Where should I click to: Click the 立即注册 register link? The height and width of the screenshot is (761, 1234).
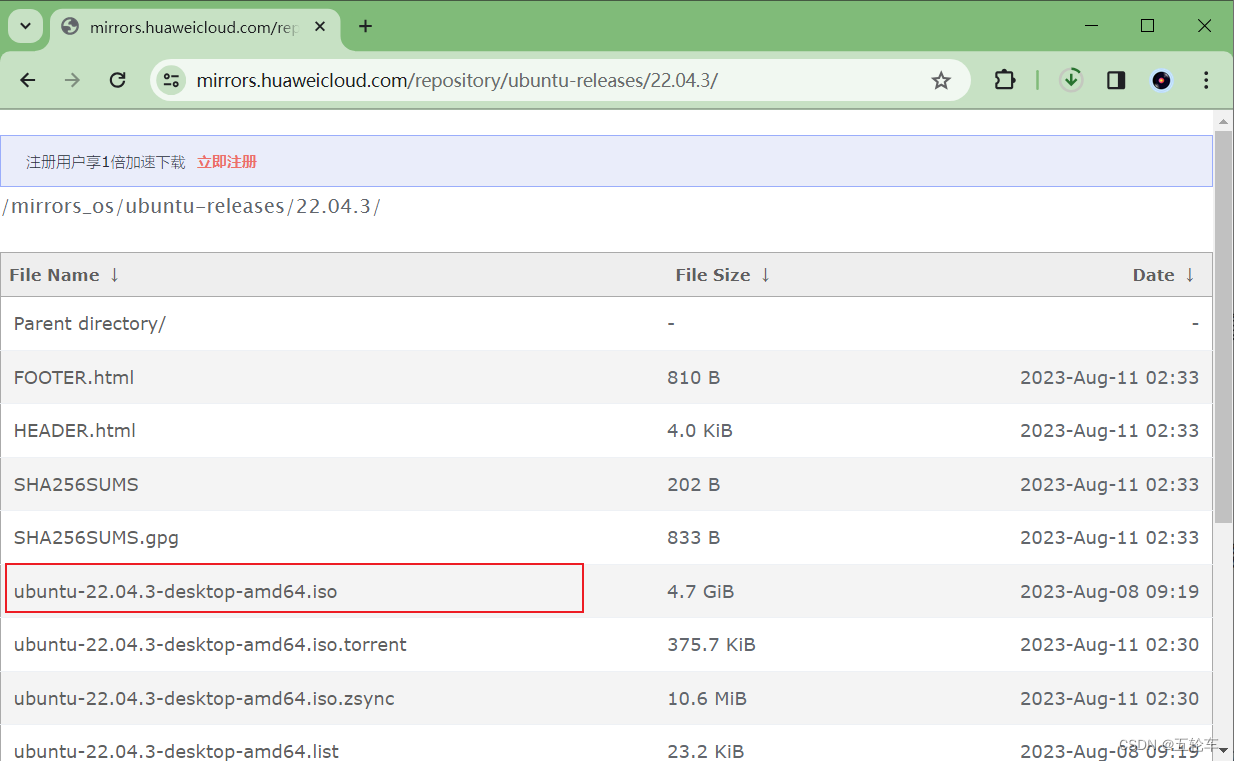227,162
